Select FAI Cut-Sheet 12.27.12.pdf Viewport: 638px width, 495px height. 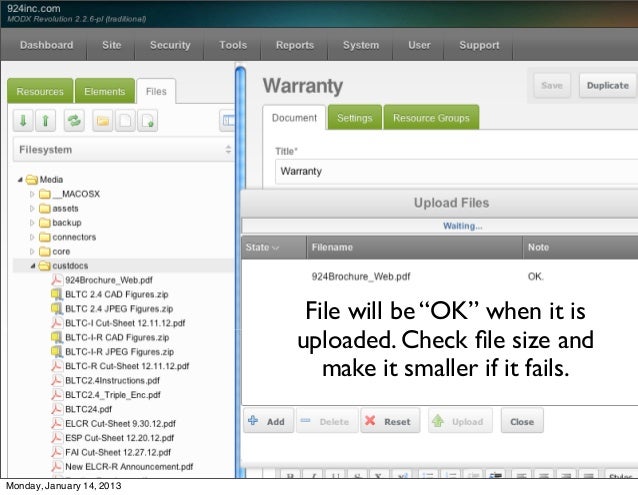pos(118,452)
